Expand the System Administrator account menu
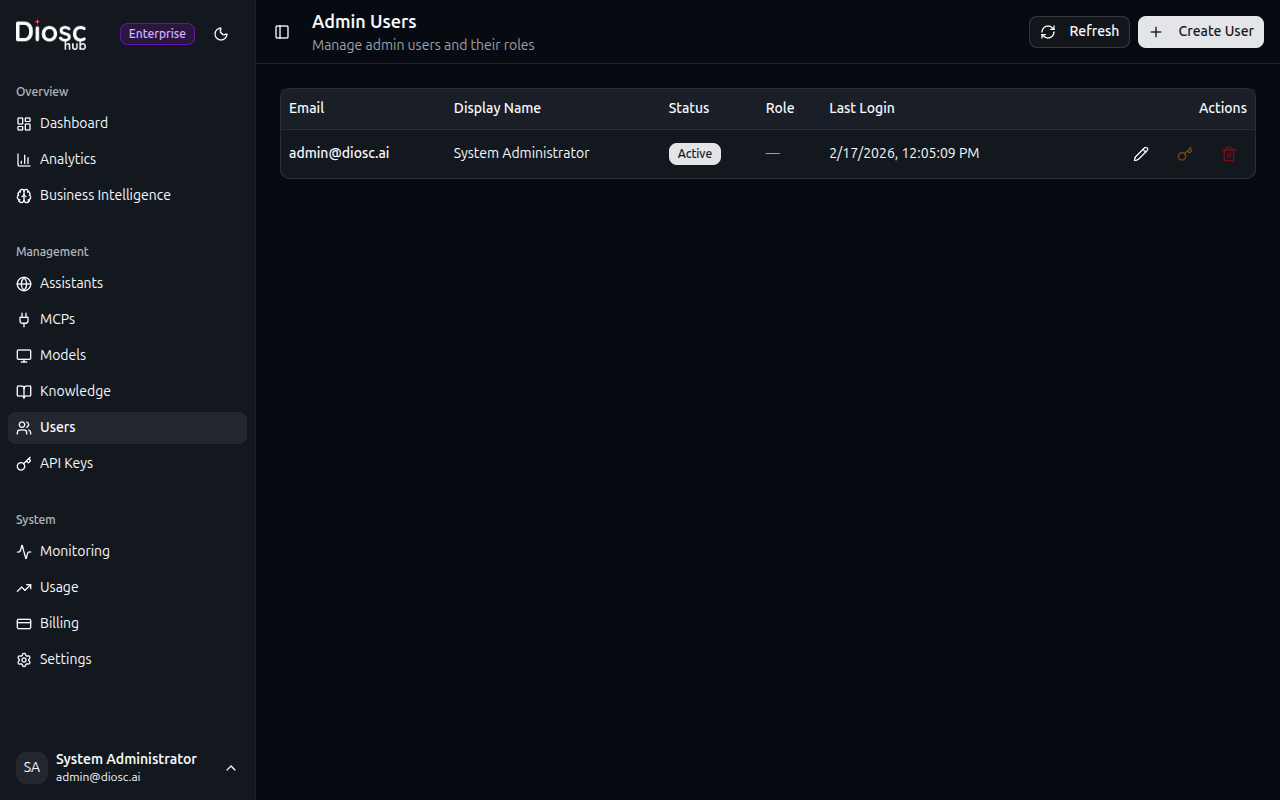Screen dimensions: 1280x800 231,768
